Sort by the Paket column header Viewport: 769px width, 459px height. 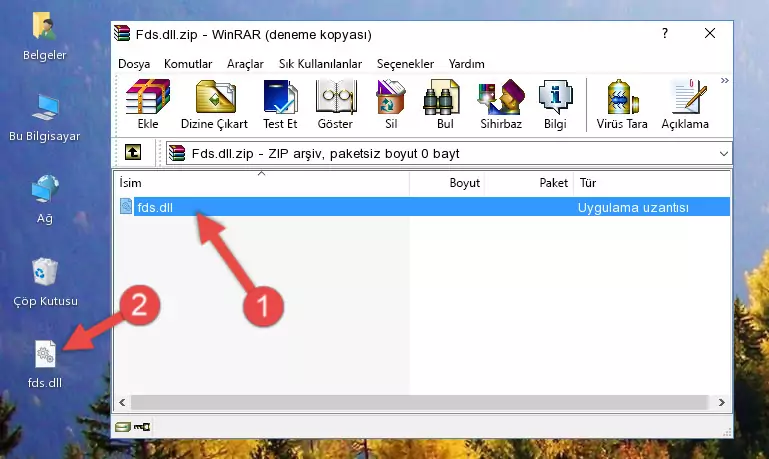tap(529, 183)
